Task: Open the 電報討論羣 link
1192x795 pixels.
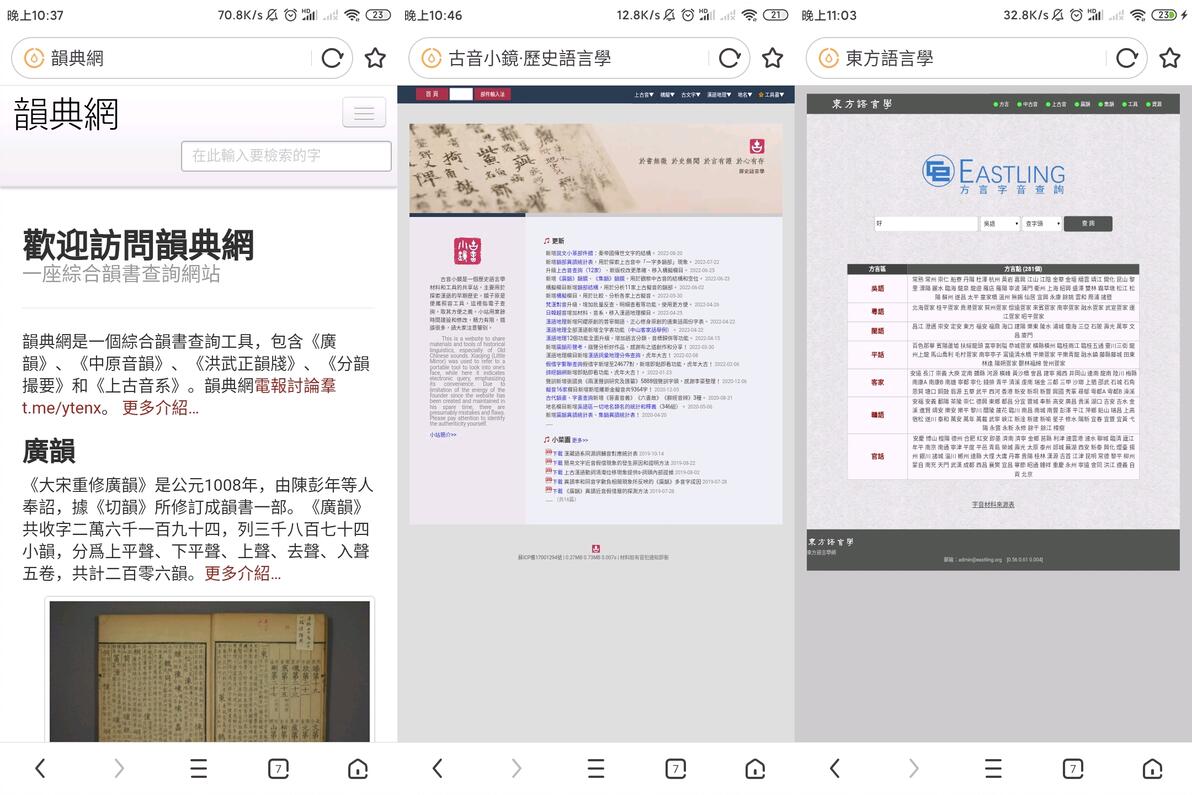Action: pyautogui.click(x=295, y=385)
